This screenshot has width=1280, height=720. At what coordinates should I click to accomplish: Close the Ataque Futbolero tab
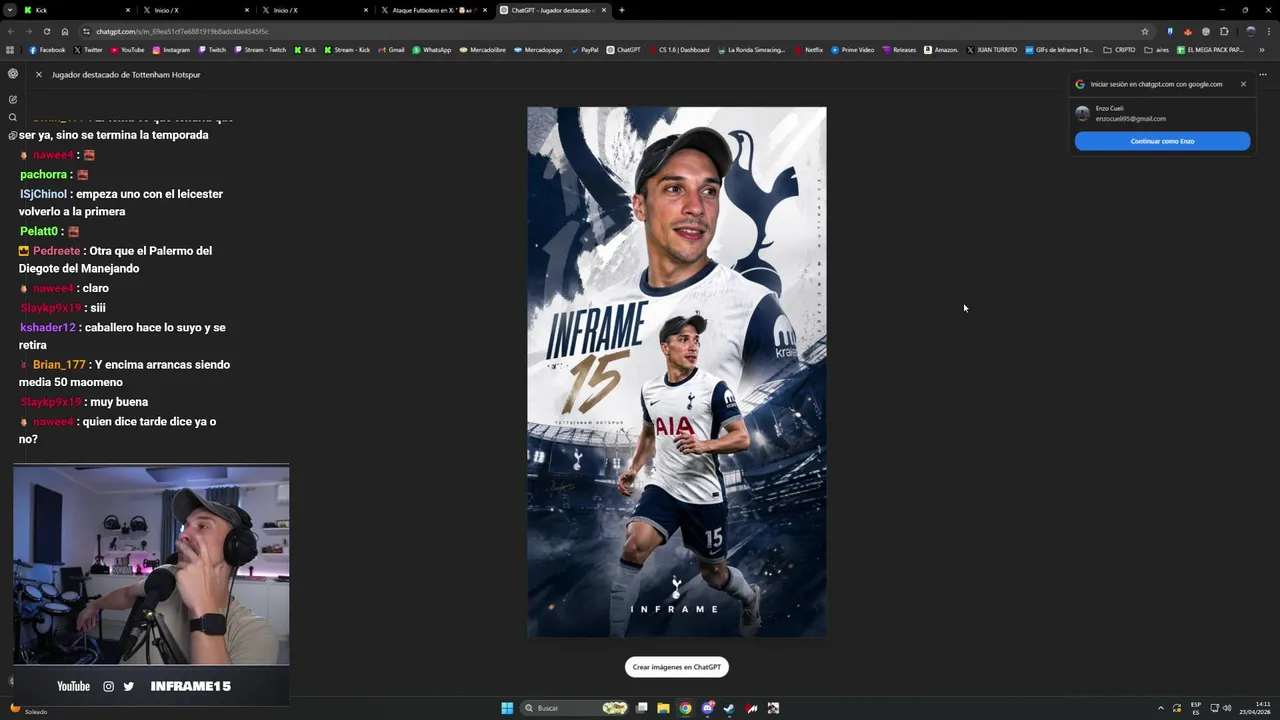tap(485, 10)
